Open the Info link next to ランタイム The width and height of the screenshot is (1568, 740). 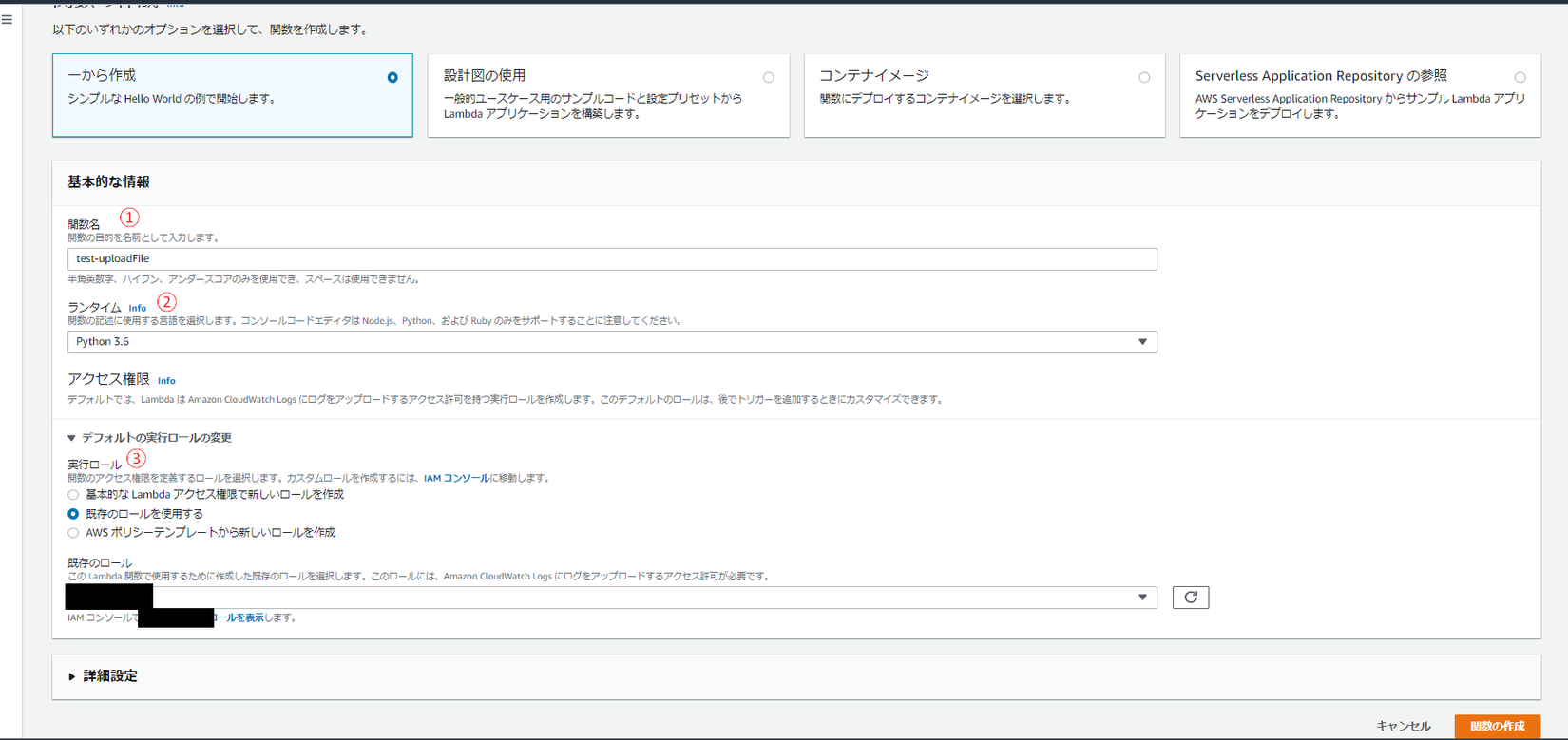pyautogui.click(x=138, y=308)
